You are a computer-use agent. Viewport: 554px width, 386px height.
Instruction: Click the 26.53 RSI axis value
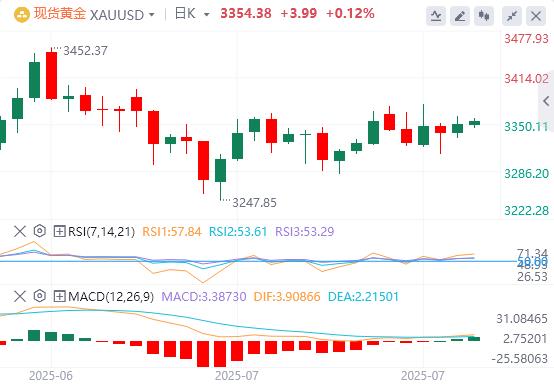532,277
